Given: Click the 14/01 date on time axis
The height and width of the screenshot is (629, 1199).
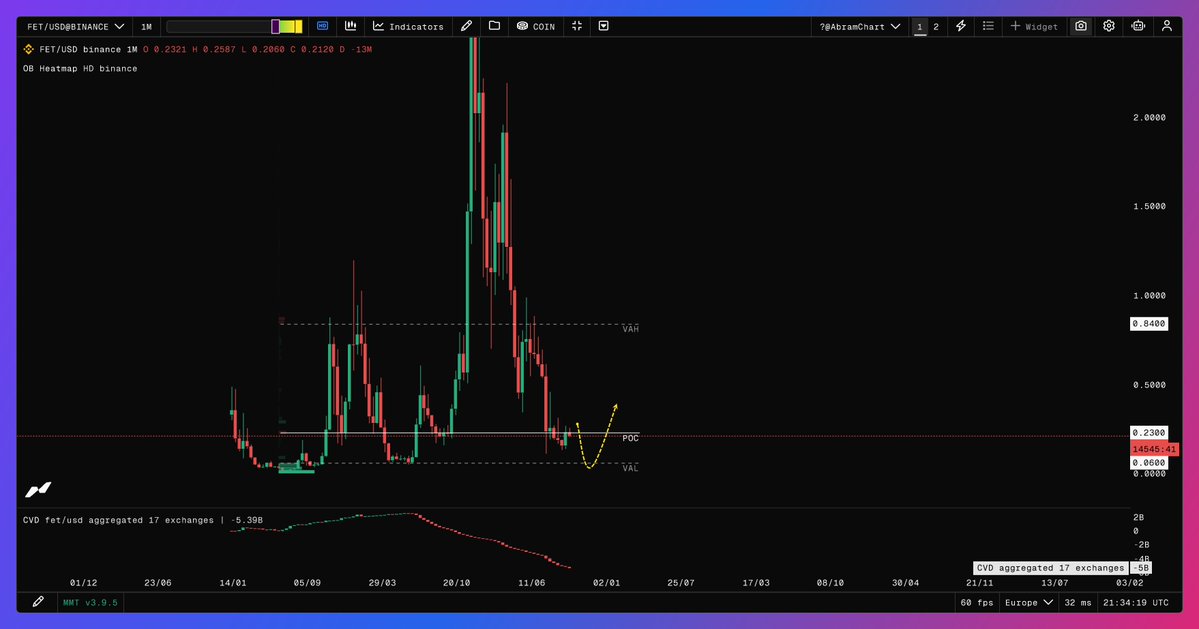Looking at the screenshot, I should point(232,582).
